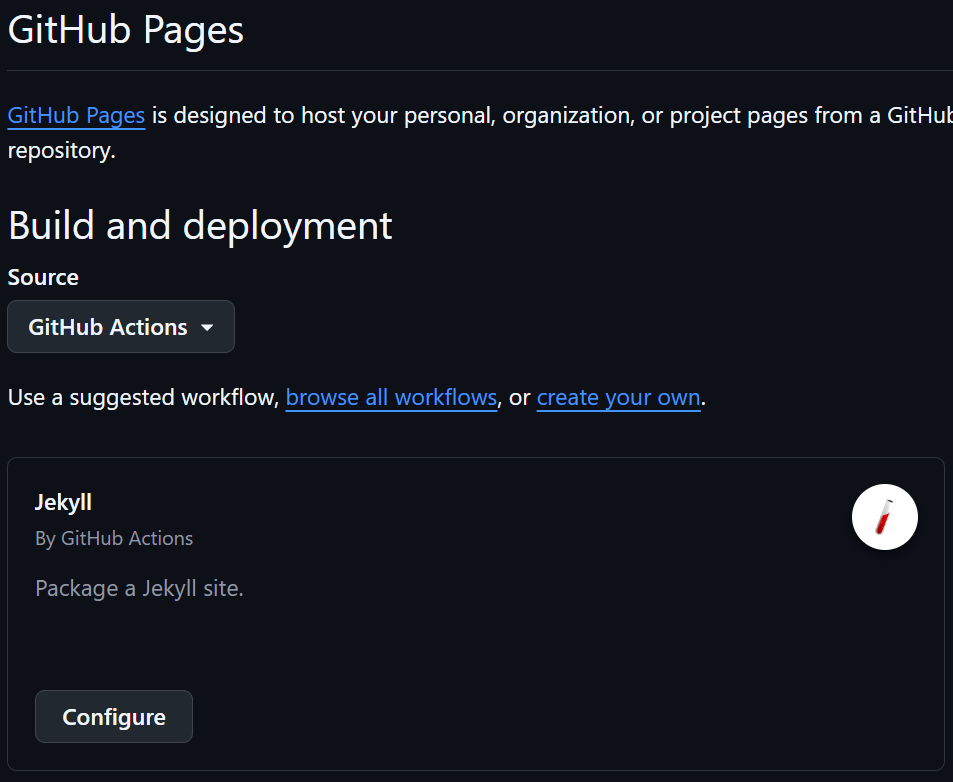953x782 pixels.
Task: Click the circular workflow badge on Jekyll card
Action: [x=884, y=517]
